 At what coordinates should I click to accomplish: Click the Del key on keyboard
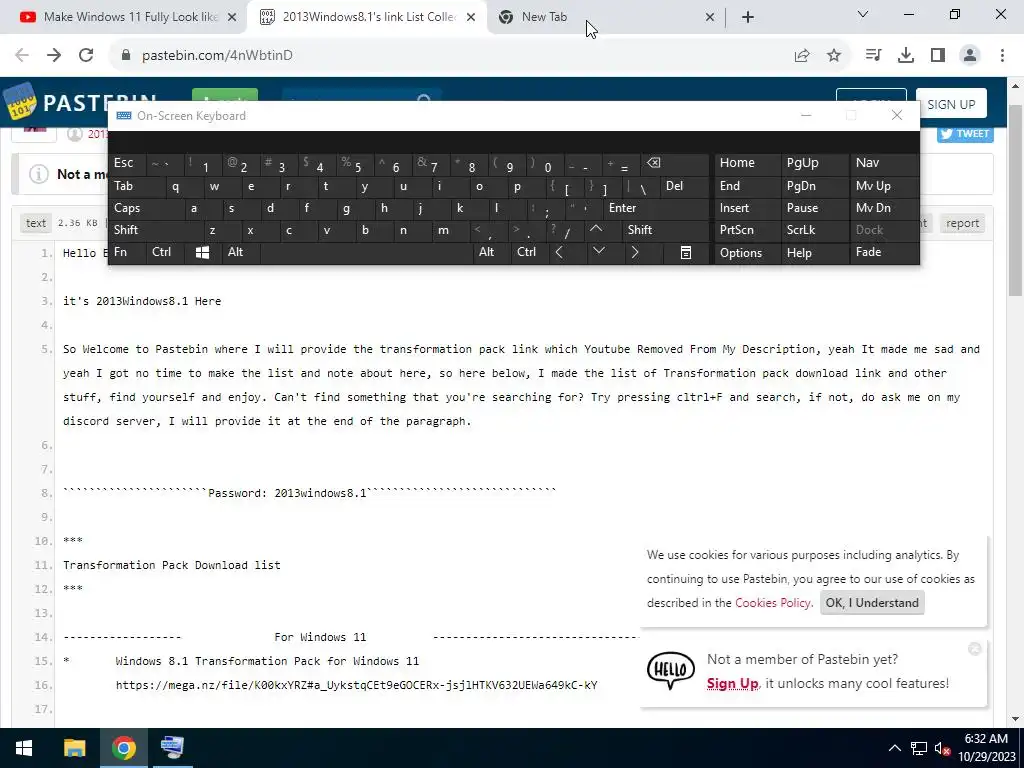(684, 186)
